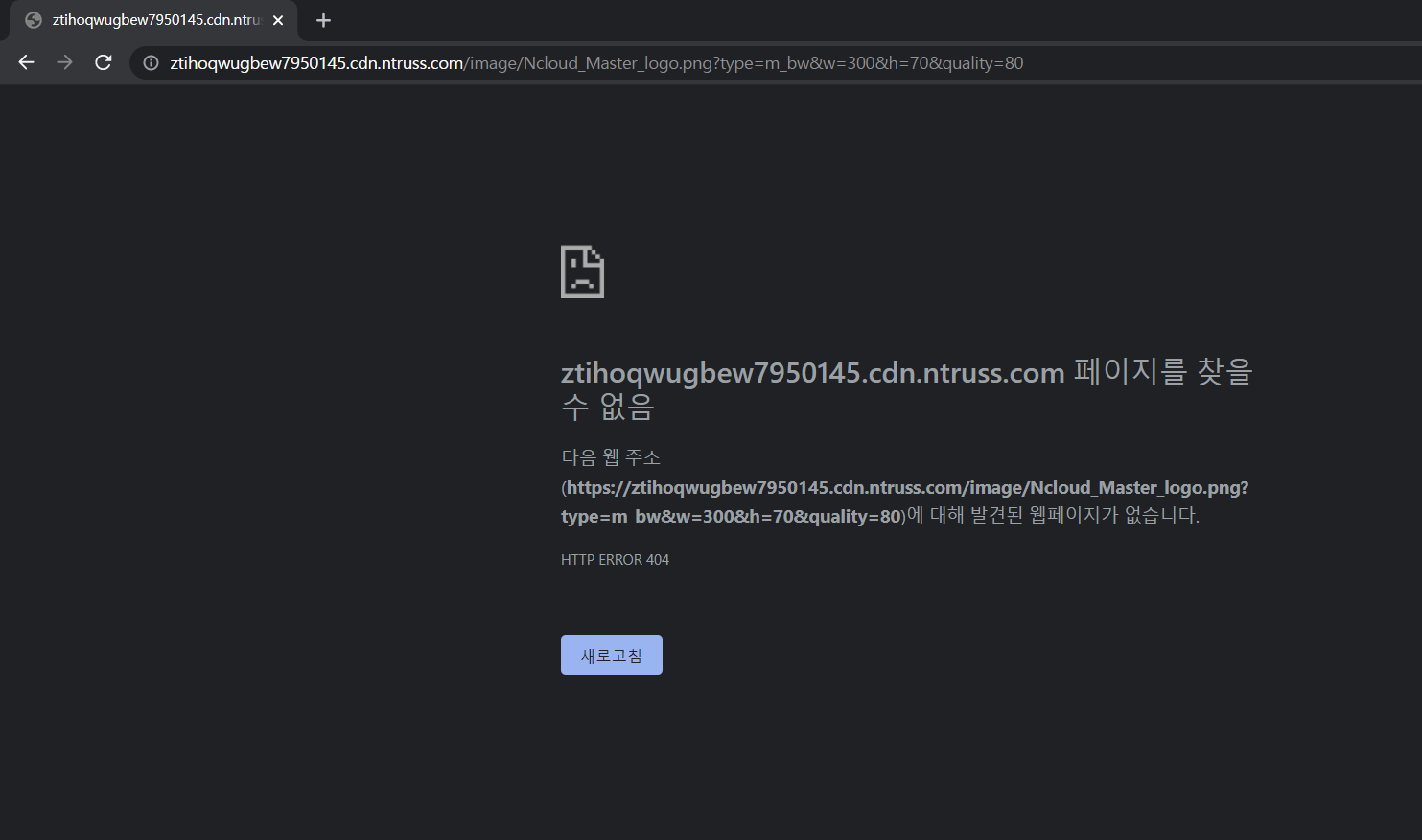
Task: Reload the page with the refresh icon
Action: 103,61
